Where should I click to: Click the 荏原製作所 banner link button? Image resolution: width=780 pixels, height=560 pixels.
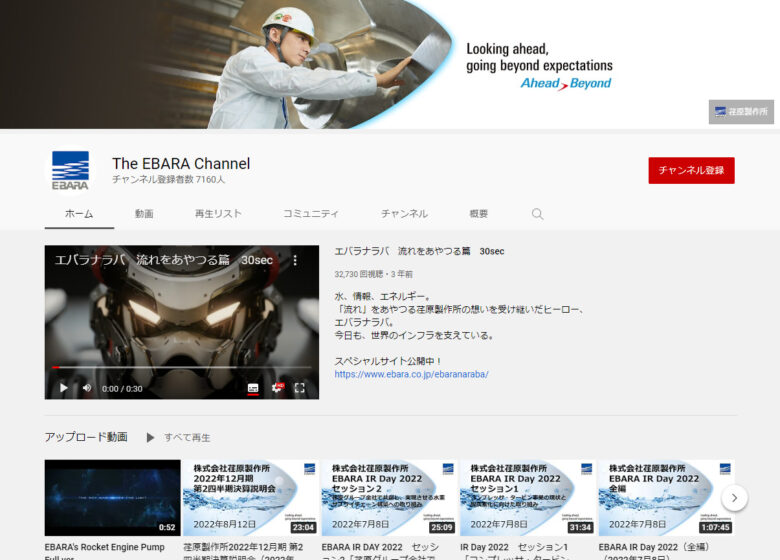pyautogui.click(x=741, y=111)
